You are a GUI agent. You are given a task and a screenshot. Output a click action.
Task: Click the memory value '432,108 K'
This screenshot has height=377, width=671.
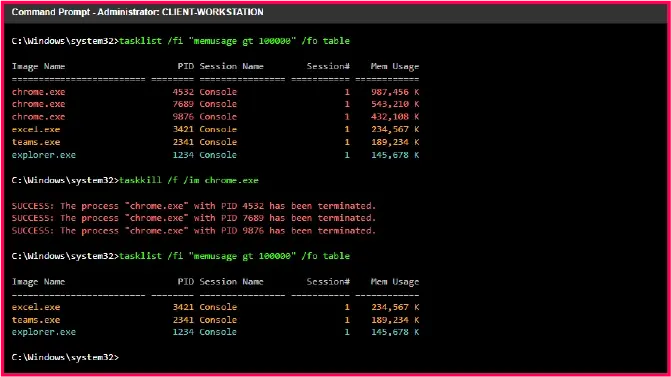(x=395, y=117)
